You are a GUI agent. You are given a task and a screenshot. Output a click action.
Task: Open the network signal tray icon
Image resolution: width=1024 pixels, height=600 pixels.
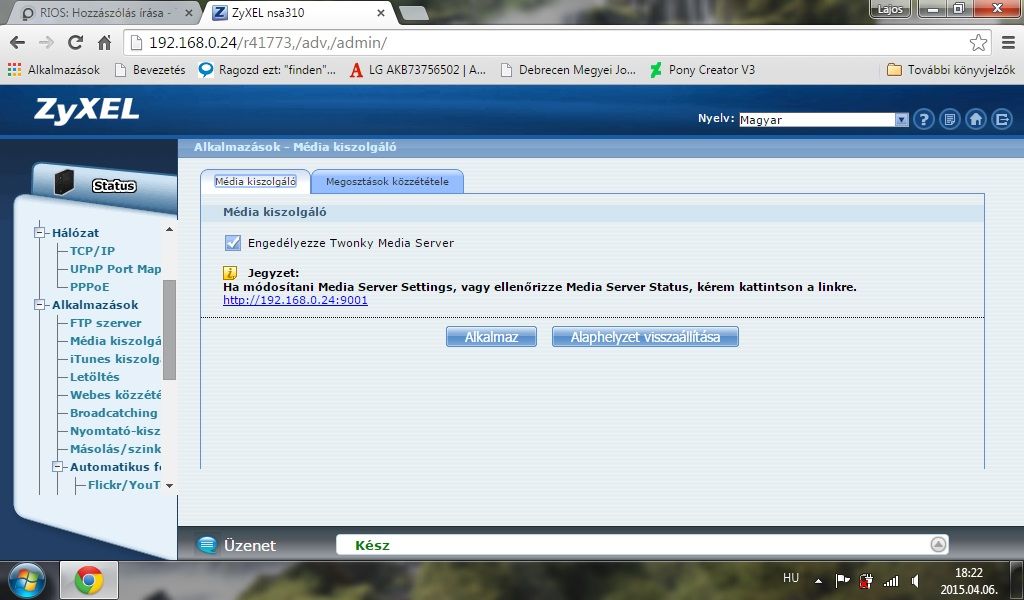891,580
